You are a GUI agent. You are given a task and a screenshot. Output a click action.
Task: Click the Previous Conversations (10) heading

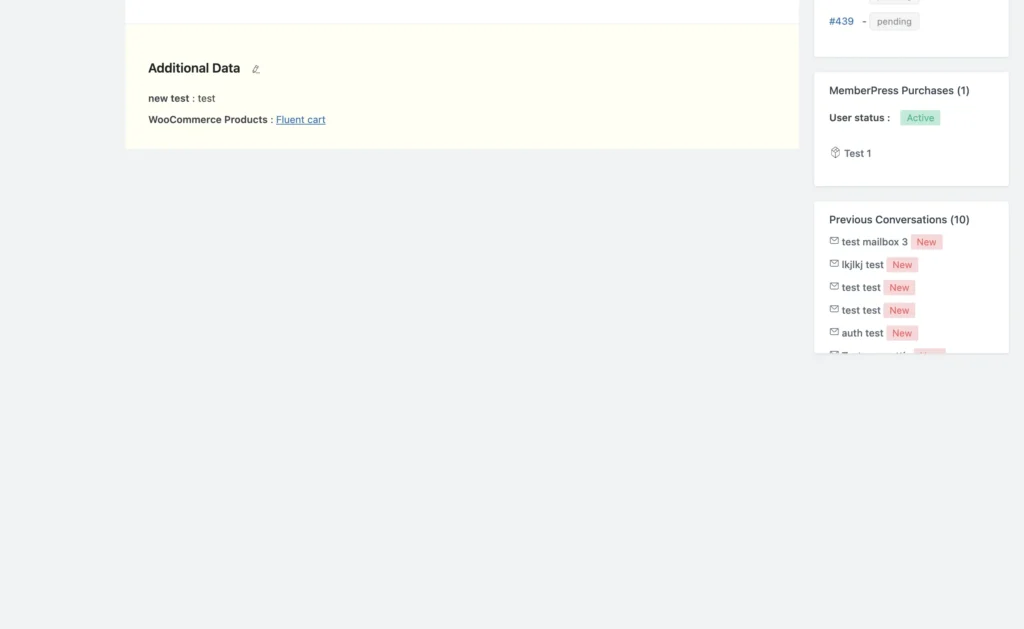pyautogui.click(x=899, y=220)
